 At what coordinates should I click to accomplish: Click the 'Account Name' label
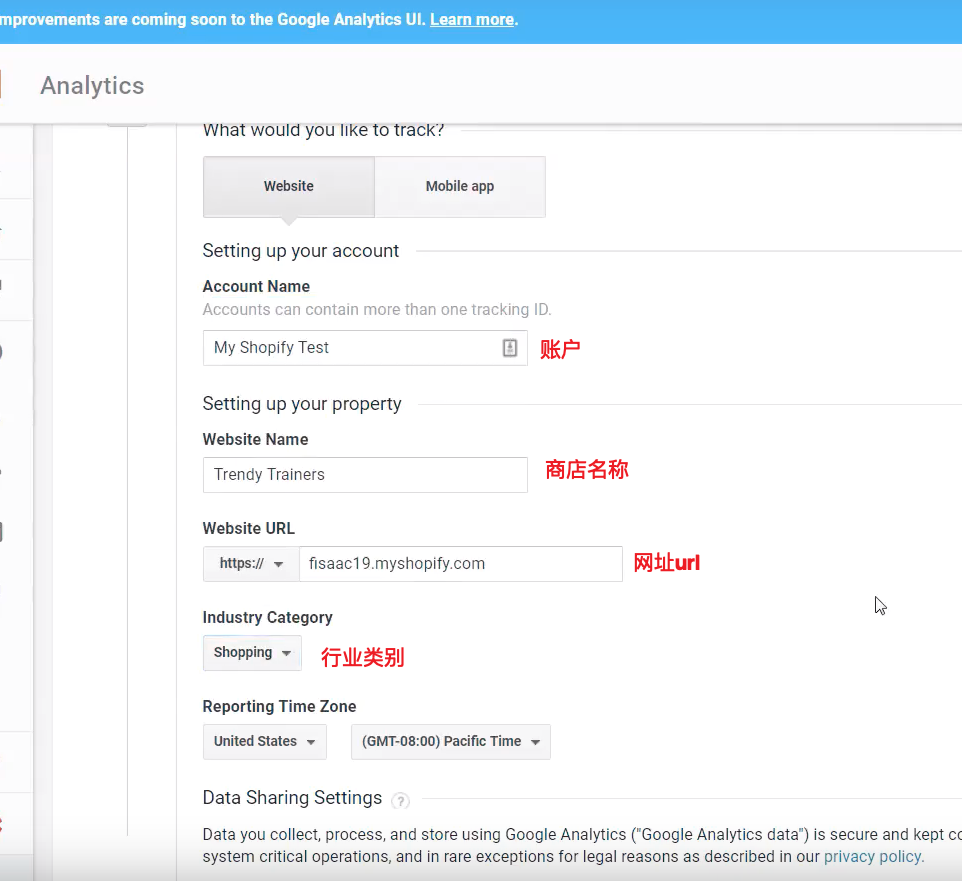(x=256, y=287)
